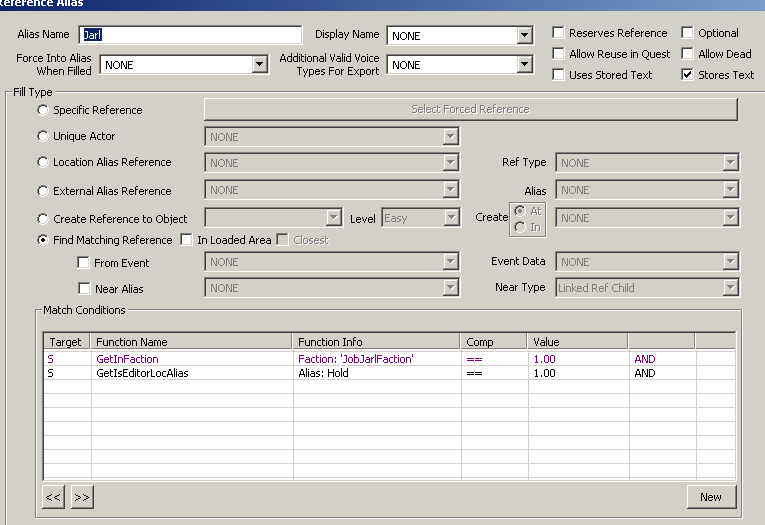Select the Unique Actor fill type
The image size is (765, 525).
click(x=43, y=136)
